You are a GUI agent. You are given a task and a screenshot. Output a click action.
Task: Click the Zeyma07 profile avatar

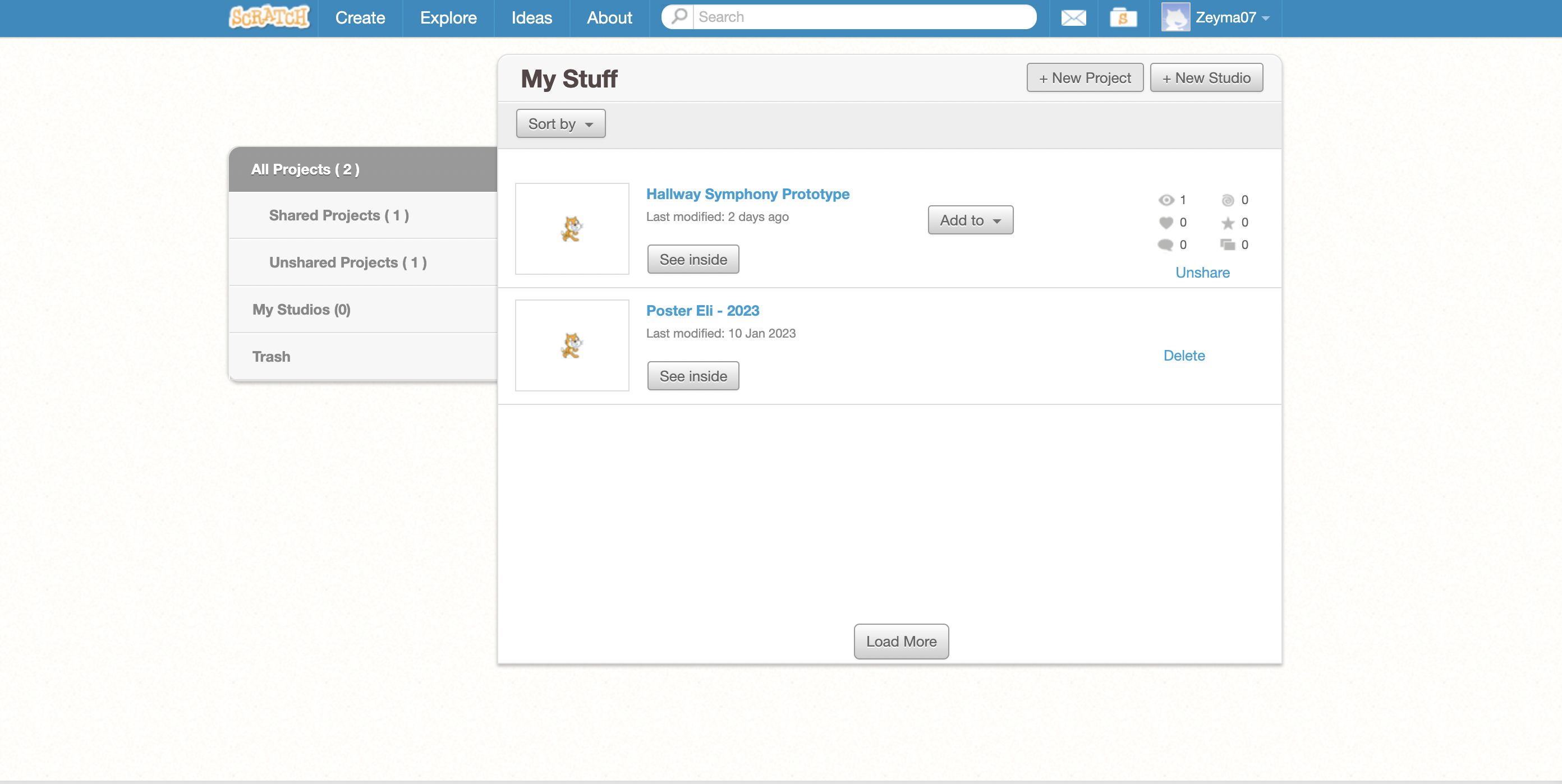click(1175, 17)
